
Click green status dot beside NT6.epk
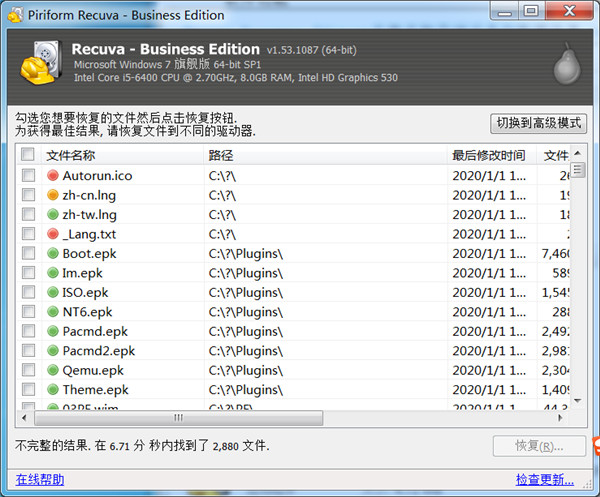click(53, 312)
